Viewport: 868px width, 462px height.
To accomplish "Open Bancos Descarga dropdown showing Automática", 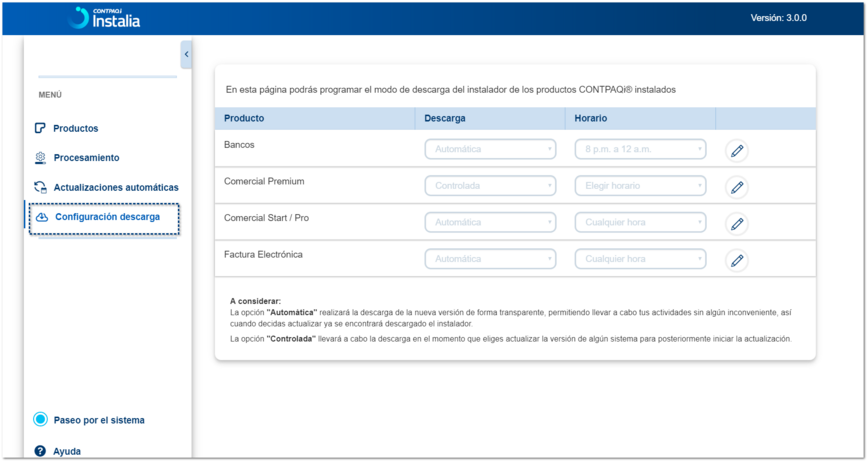I will click(490, 149).
